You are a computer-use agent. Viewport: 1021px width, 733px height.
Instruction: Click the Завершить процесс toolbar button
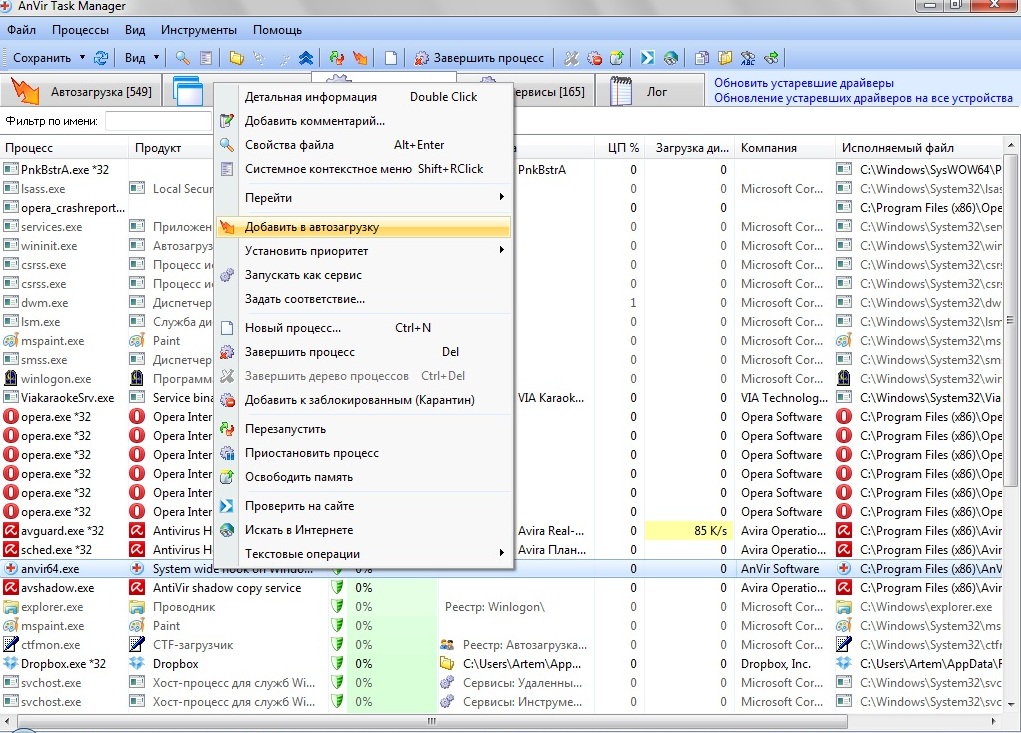click(x=479, y=58)
